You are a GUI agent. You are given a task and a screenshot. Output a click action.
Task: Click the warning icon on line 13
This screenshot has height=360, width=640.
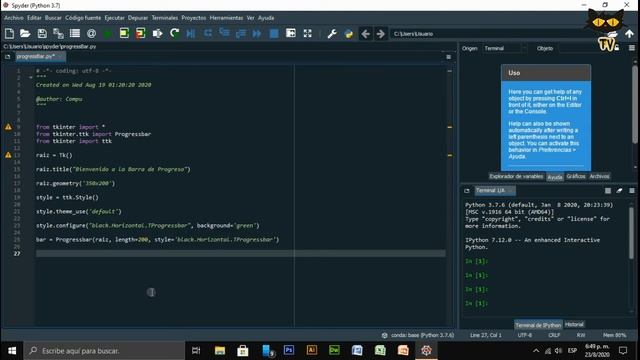(8, 155)
